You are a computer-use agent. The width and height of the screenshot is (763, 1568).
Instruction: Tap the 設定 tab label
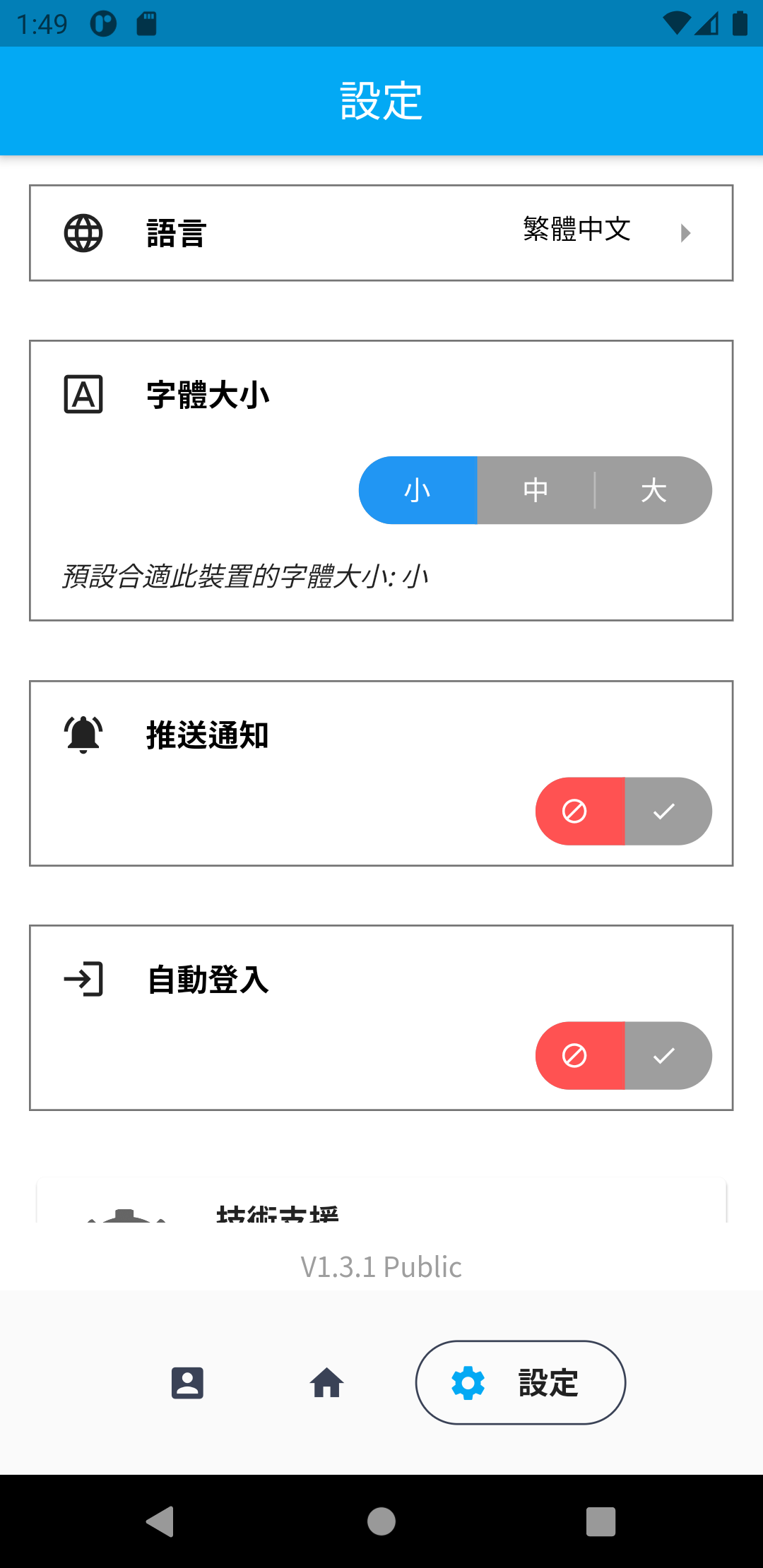(548, 1383)
